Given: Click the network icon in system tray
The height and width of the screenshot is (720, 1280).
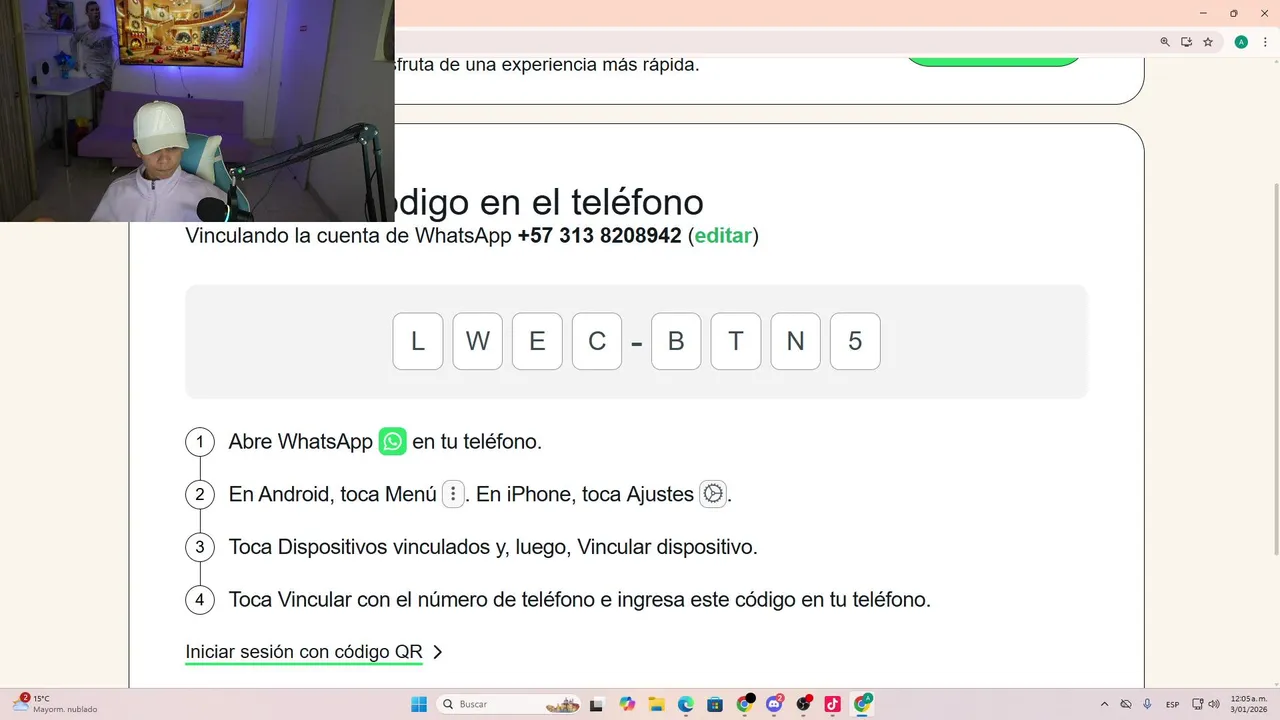Looking at the screenshot, I should coord(1199,704).
